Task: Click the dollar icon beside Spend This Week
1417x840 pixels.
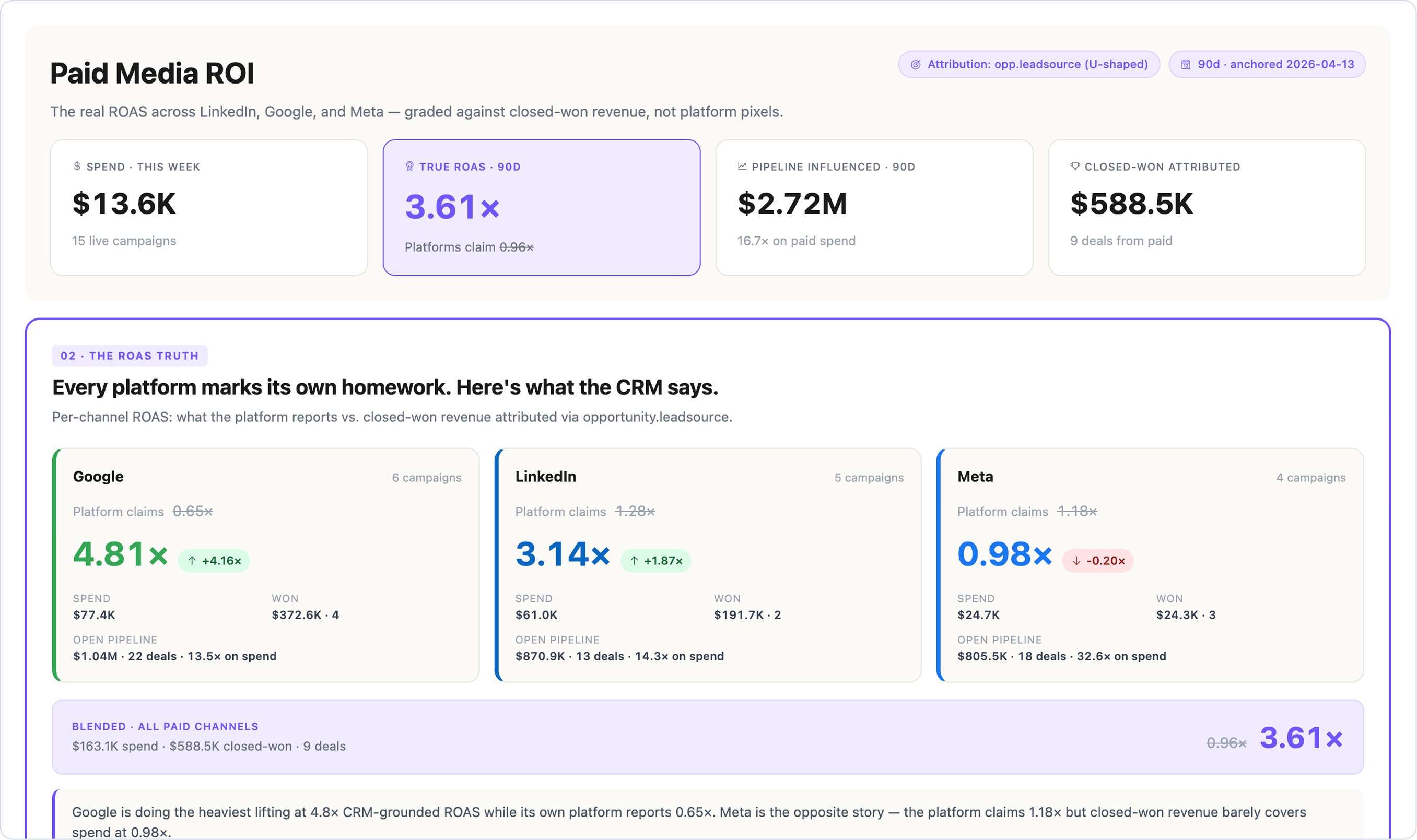Action: 77,167
